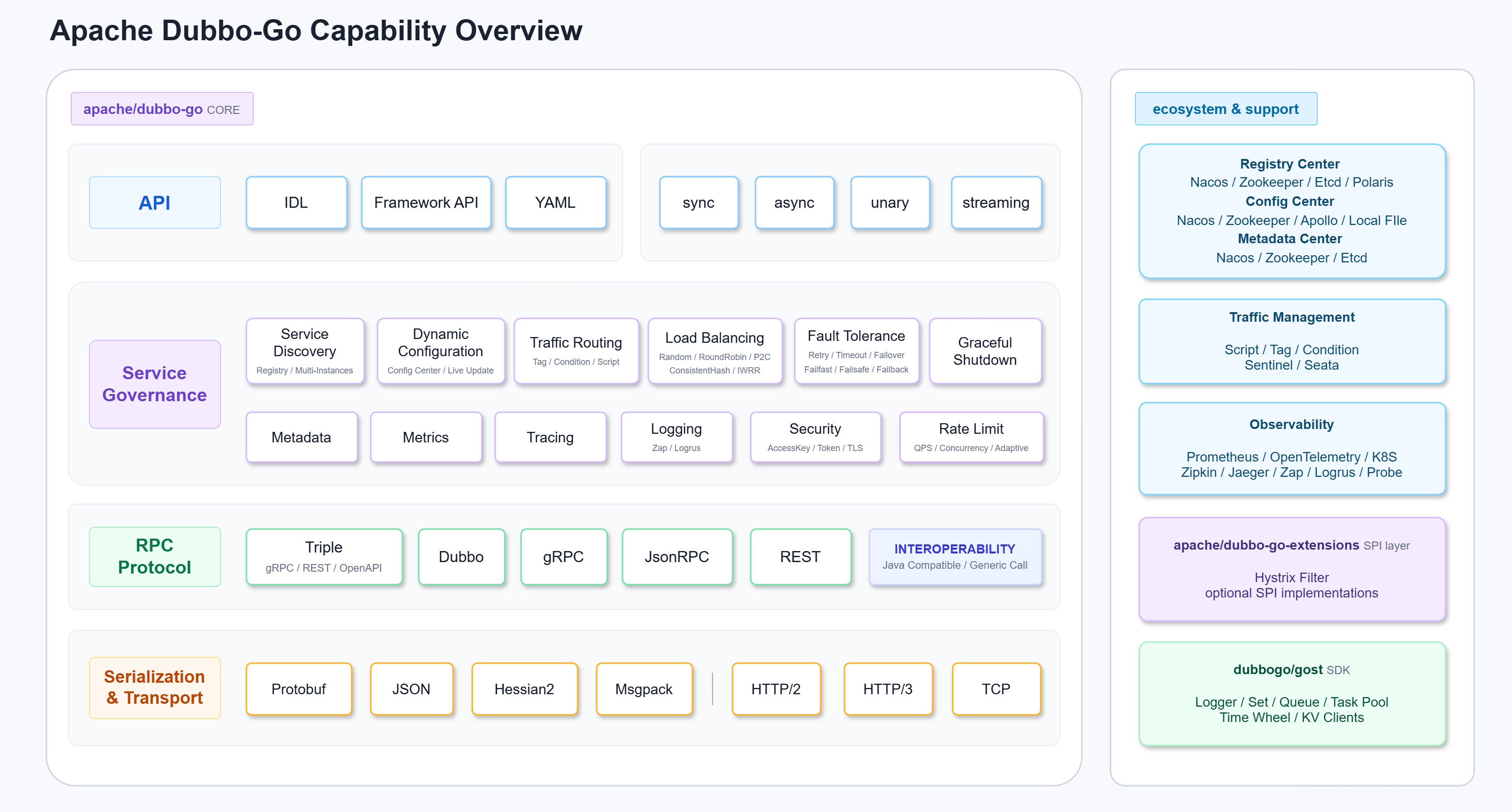This screenshot has height=812, width=1512.
Task: Select the IDL box
Action: [296, 203]
